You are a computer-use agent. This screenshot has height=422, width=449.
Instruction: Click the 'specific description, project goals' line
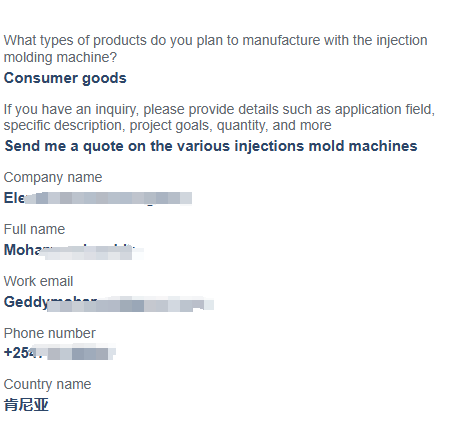coord(168,126)
